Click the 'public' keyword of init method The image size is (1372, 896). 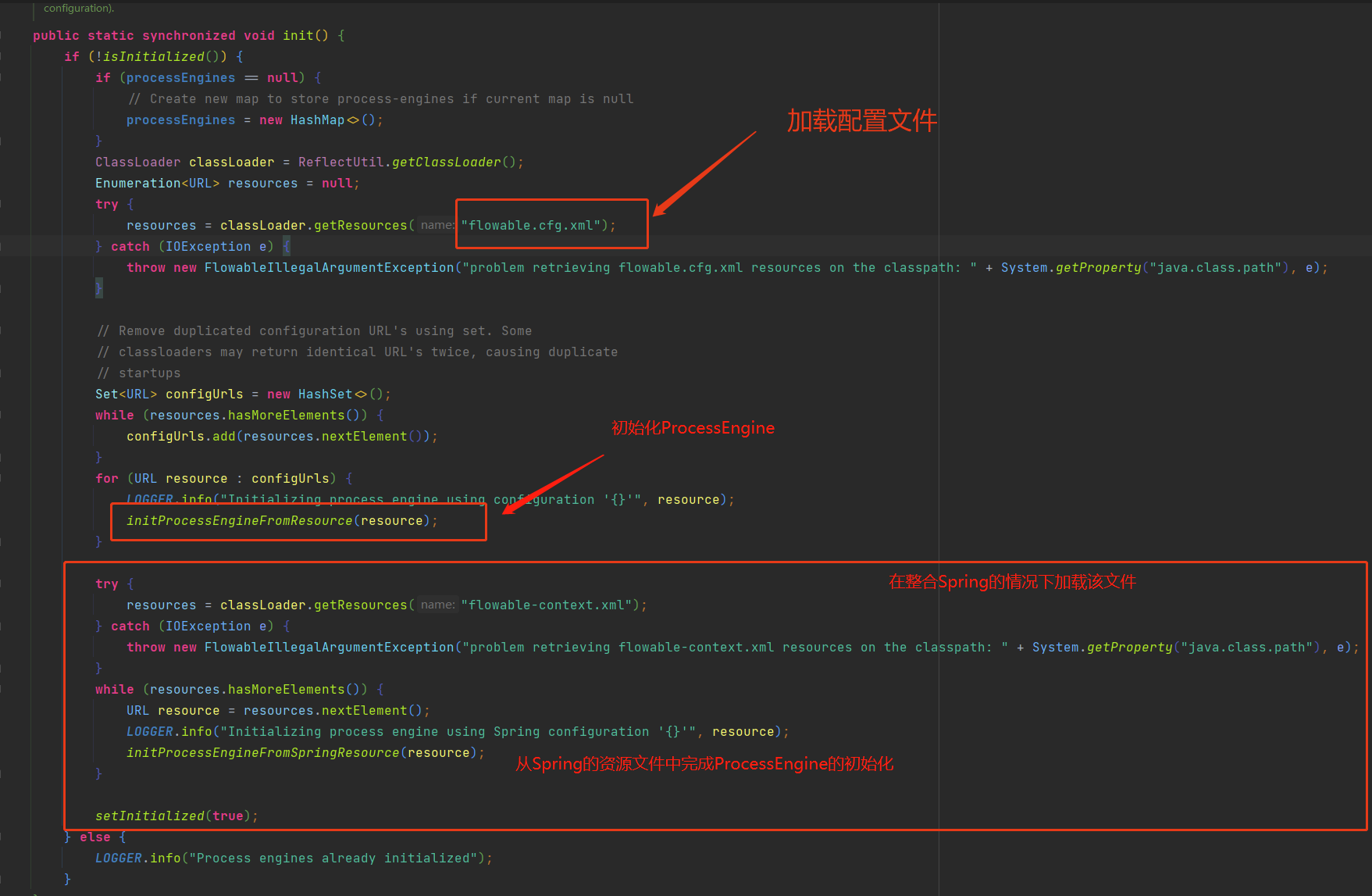56,36
